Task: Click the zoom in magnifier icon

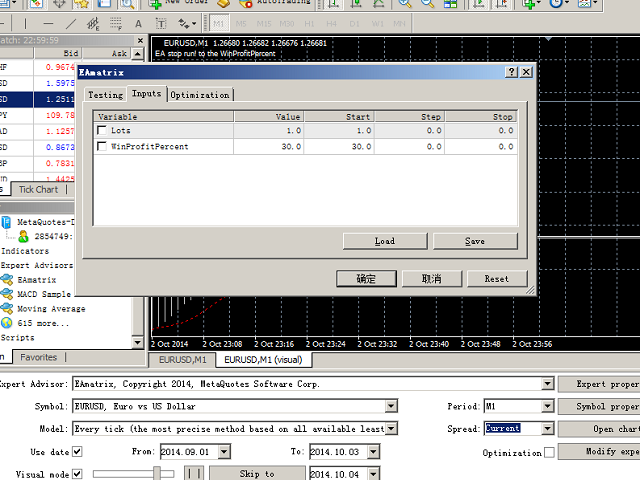Action: 404,3
